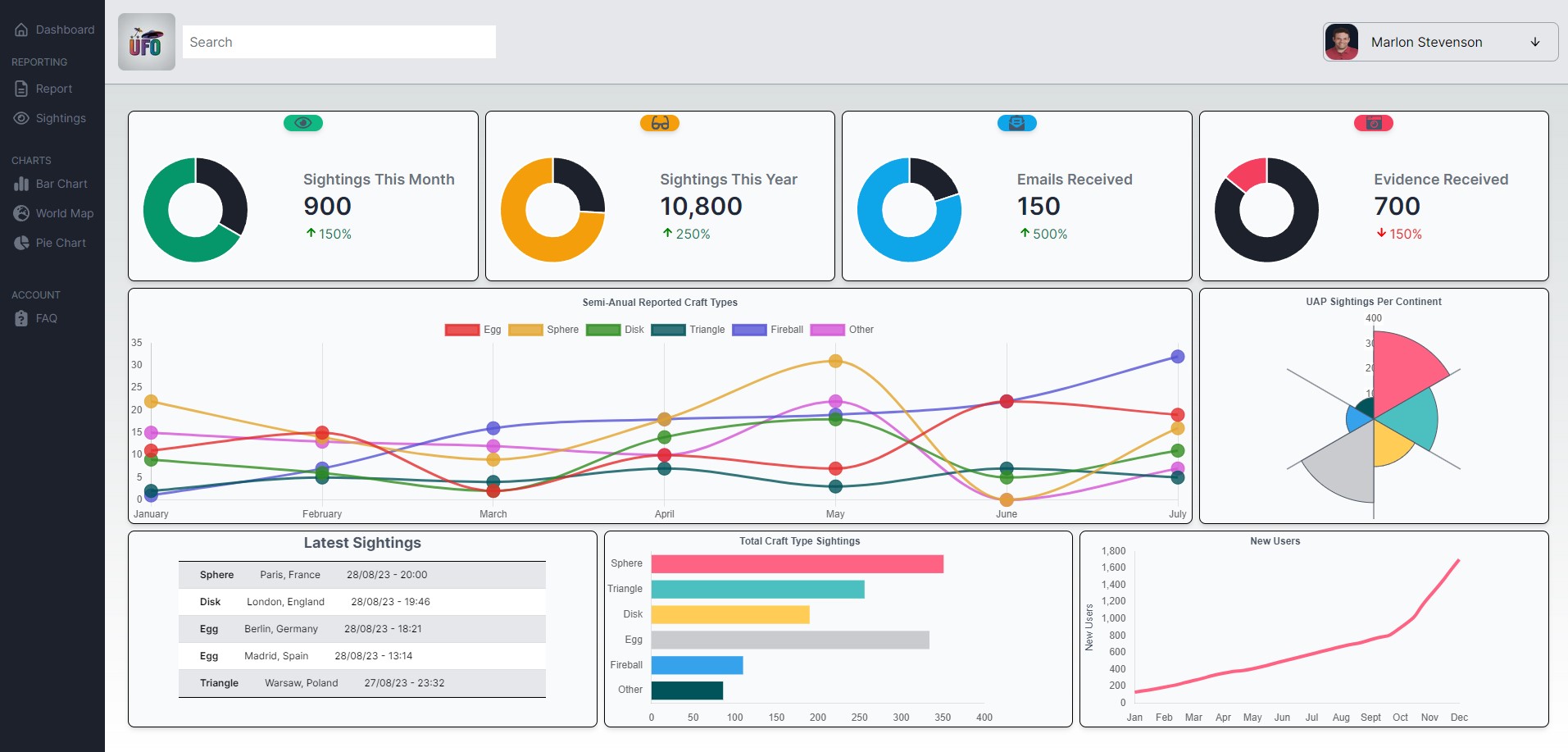Click the Triangle legend color swatch
The width and height of the screenshot is (1568, 752).
[x=668, y=330]
